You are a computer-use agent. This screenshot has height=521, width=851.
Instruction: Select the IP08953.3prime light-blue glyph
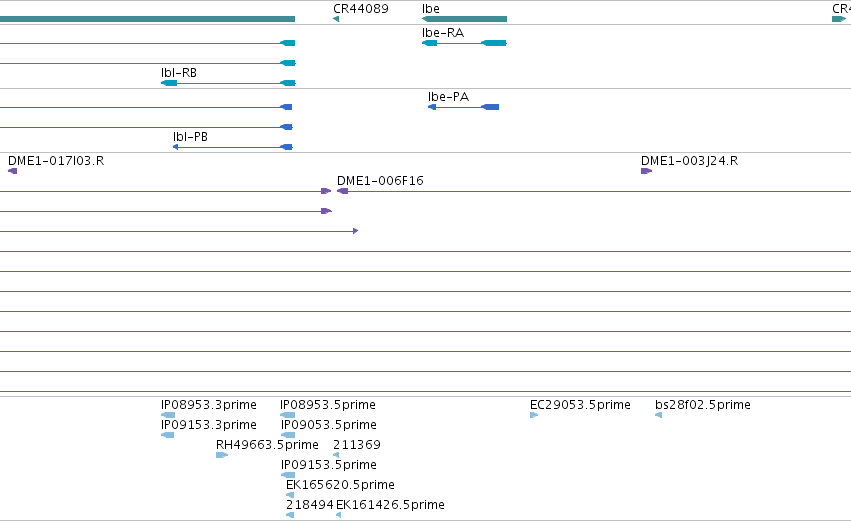168,415
